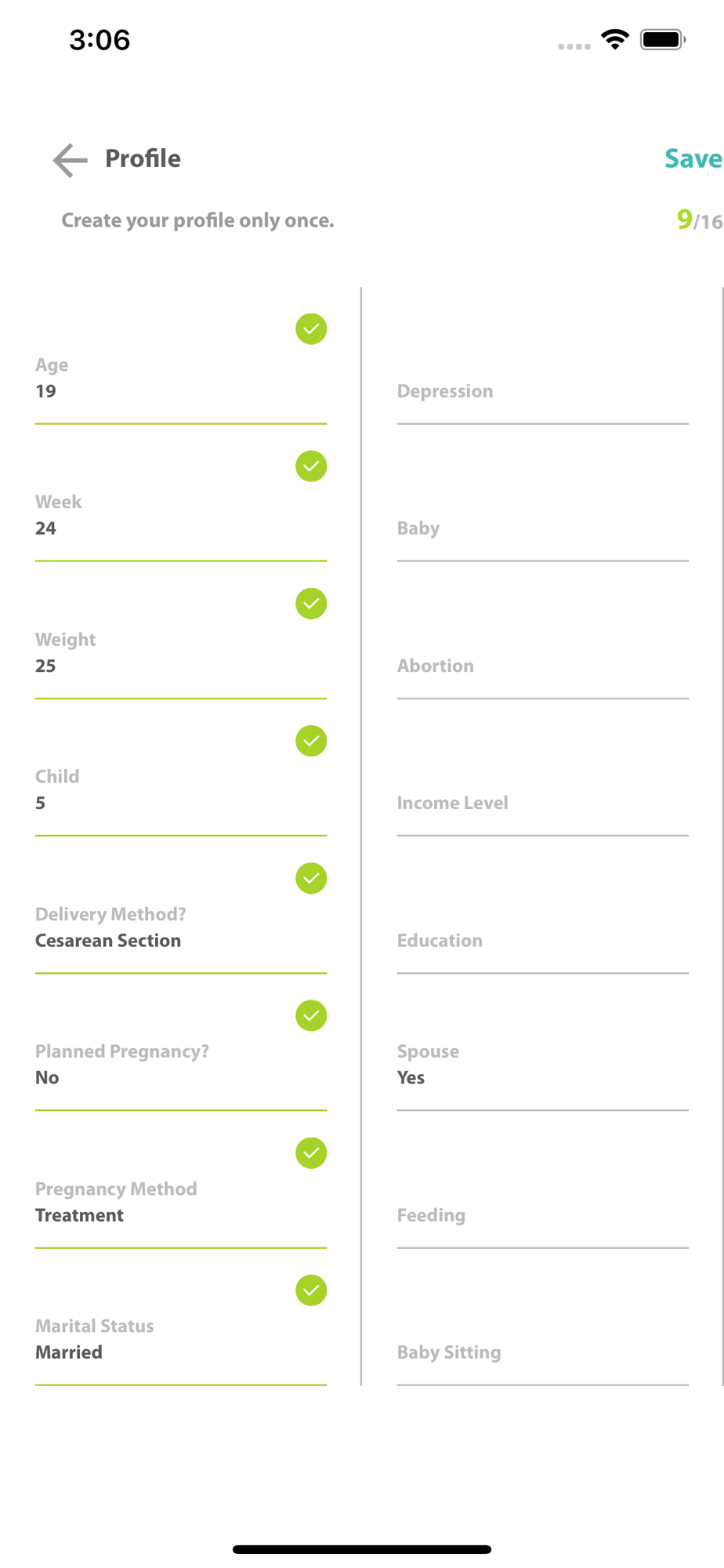Click the Profile title text

click(143, 158)
